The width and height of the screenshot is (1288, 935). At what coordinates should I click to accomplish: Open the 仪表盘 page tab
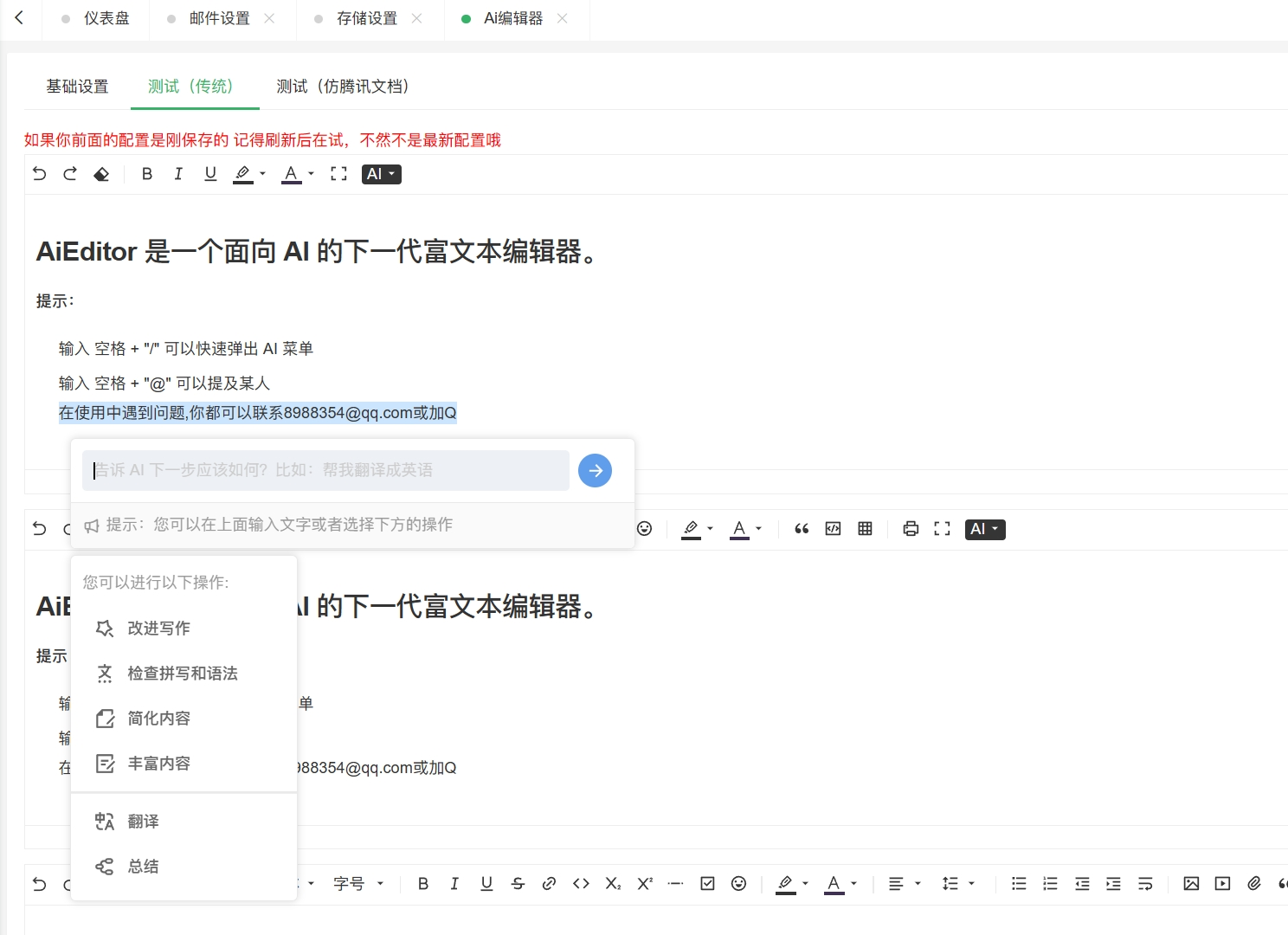(x=96, y=19)
